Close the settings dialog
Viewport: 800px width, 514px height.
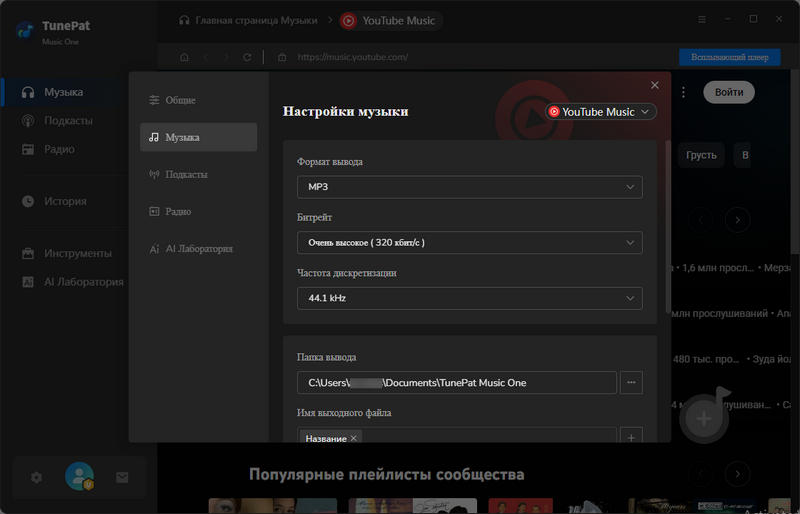click(x=655, y=85)
